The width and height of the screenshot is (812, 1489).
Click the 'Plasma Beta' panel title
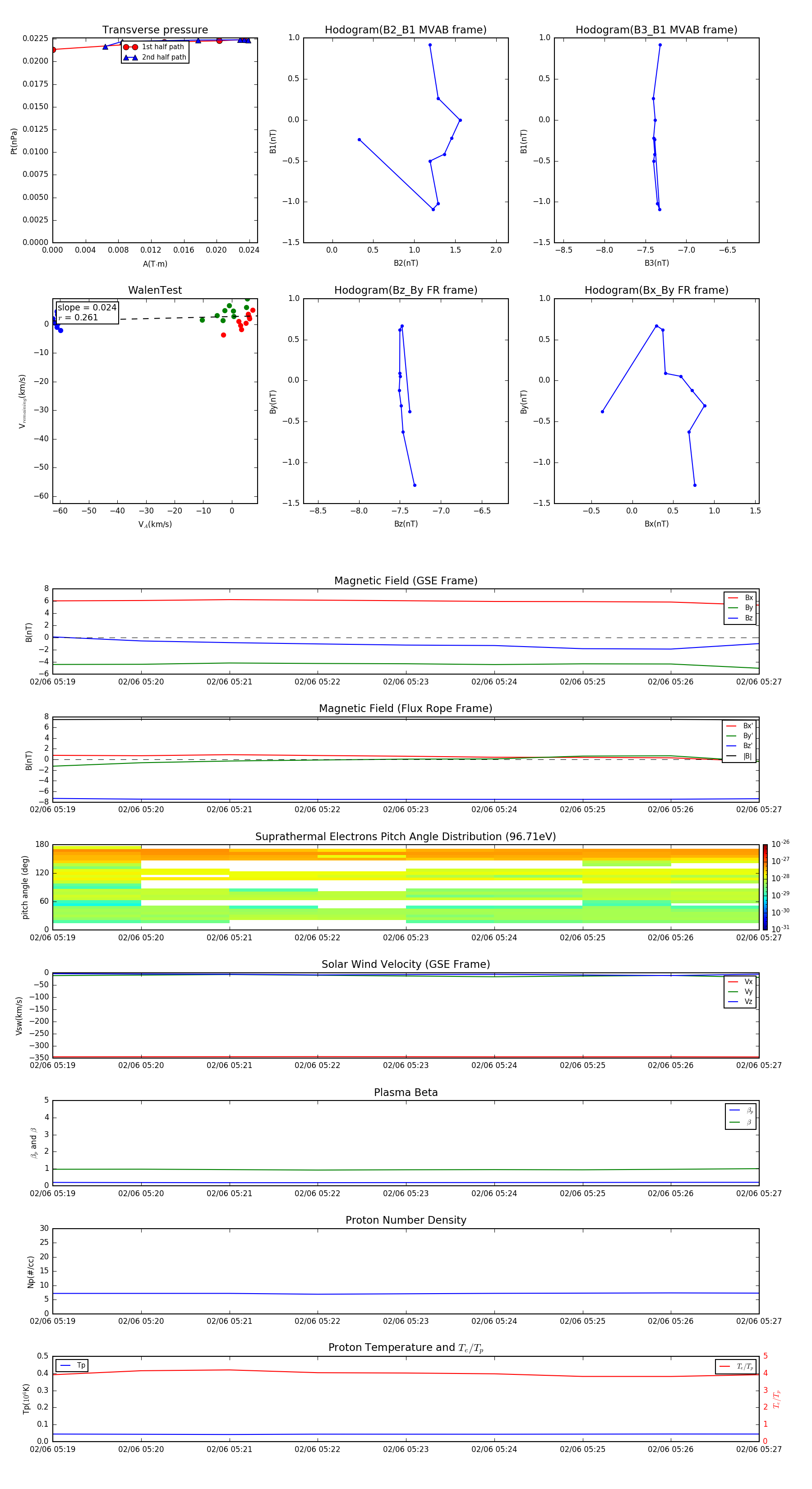406,1092
